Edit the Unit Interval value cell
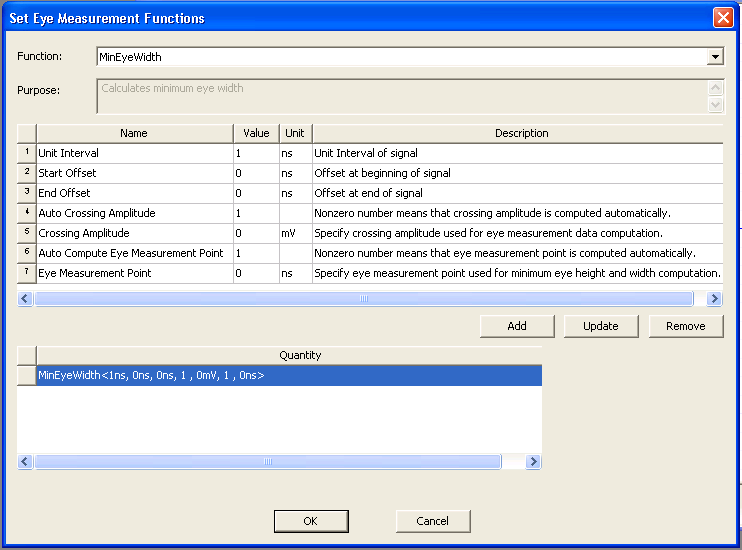 256,153
